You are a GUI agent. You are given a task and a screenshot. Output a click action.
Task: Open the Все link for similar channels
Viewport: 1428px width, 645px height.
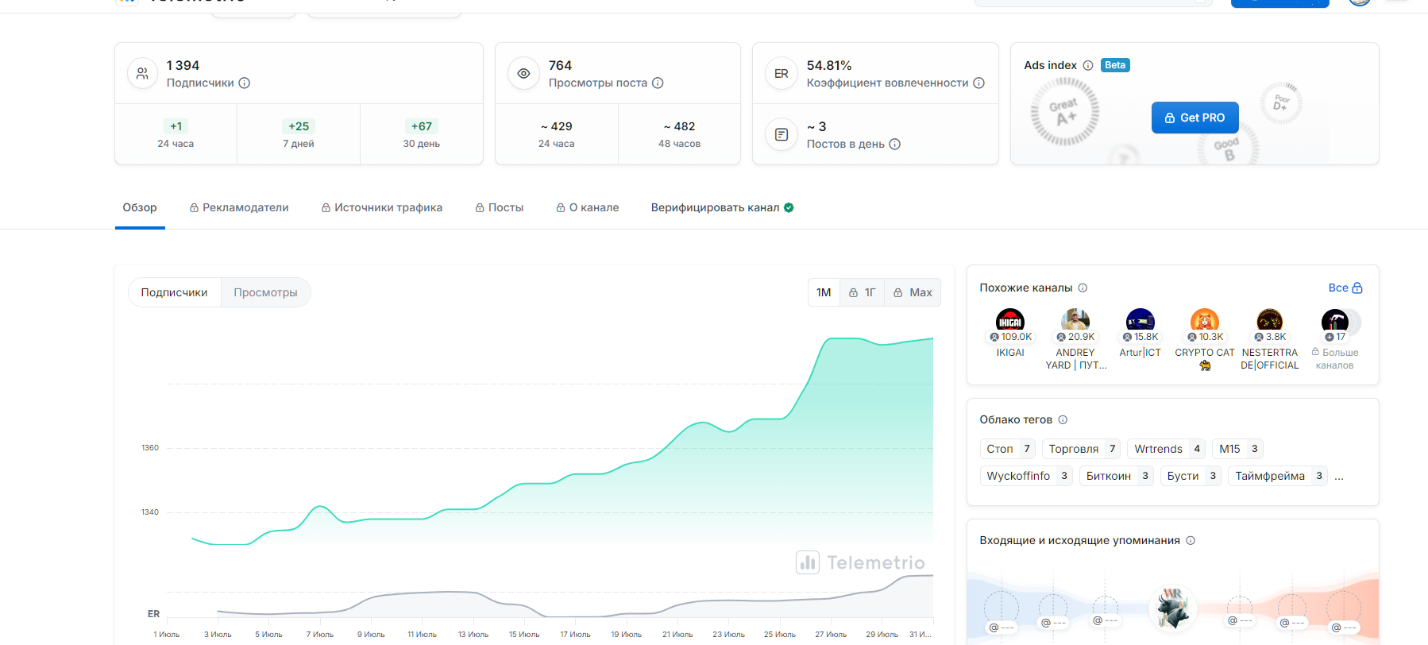pos(1345,288)
